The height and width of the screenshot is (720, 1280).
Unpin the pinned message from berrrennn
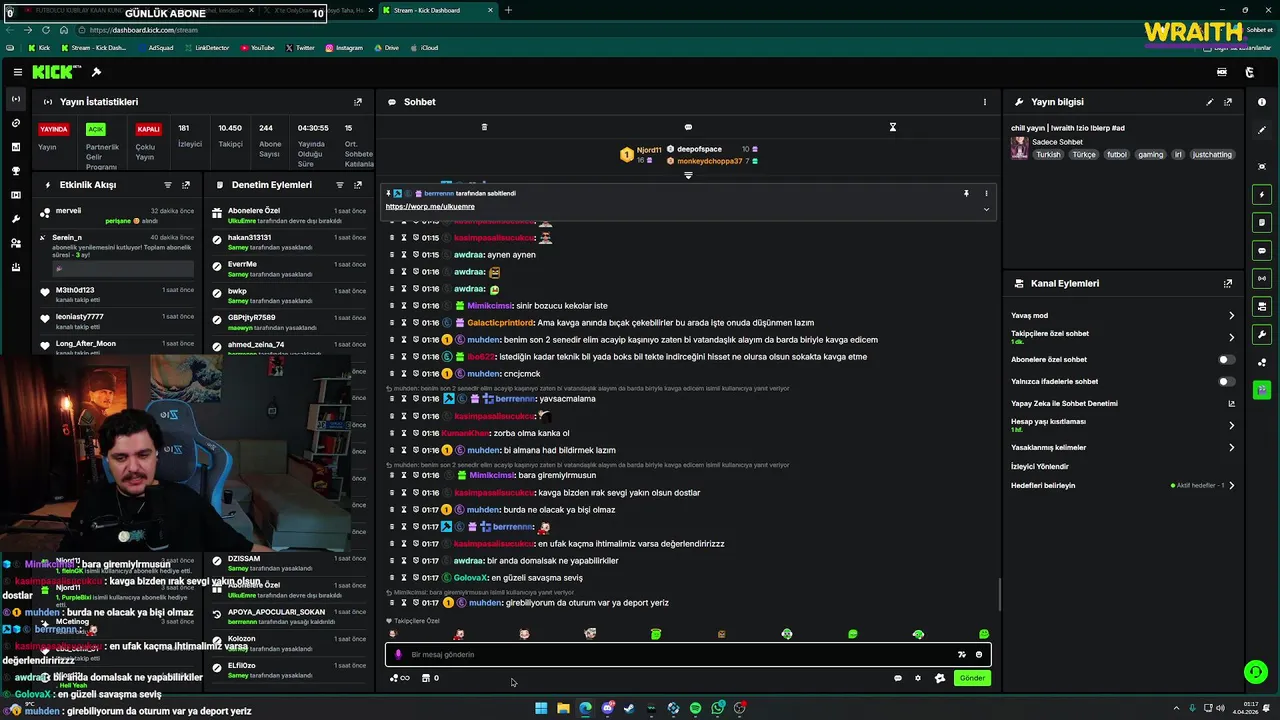966,193
